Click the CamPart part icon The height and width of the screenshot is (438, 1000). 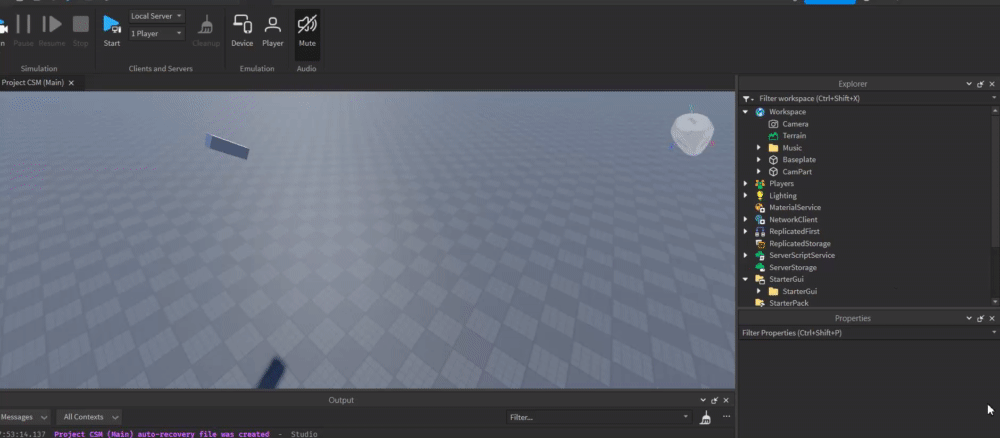pos(773,172)
